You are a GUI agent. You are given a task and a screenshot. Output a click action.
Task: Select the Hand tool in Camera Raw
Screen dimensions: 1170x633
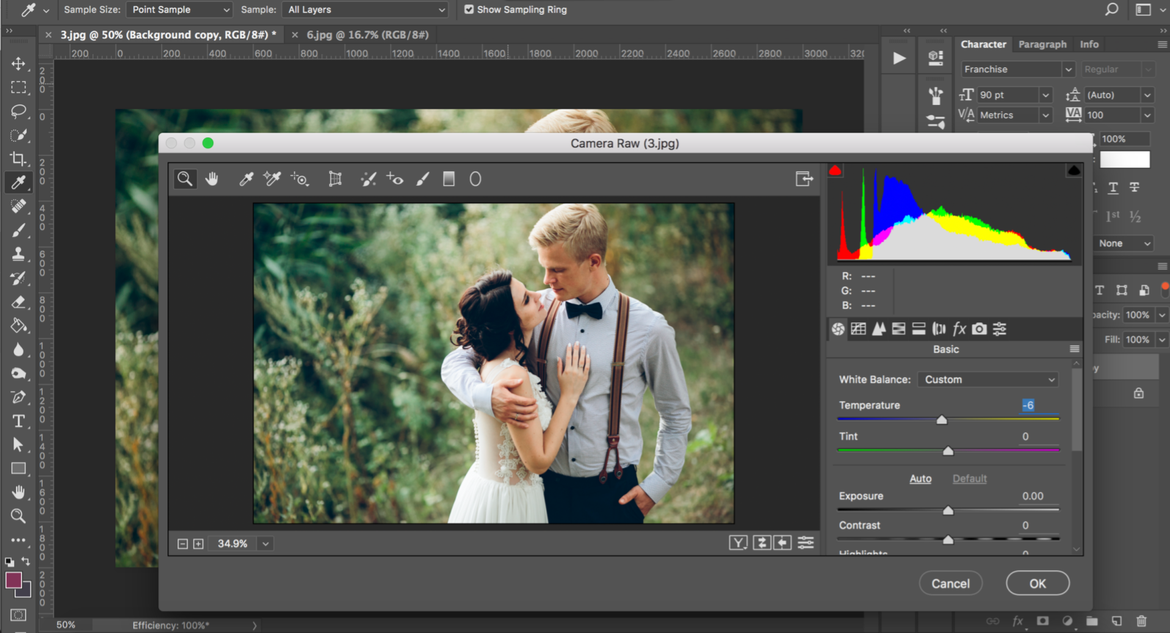coord(212,179)
